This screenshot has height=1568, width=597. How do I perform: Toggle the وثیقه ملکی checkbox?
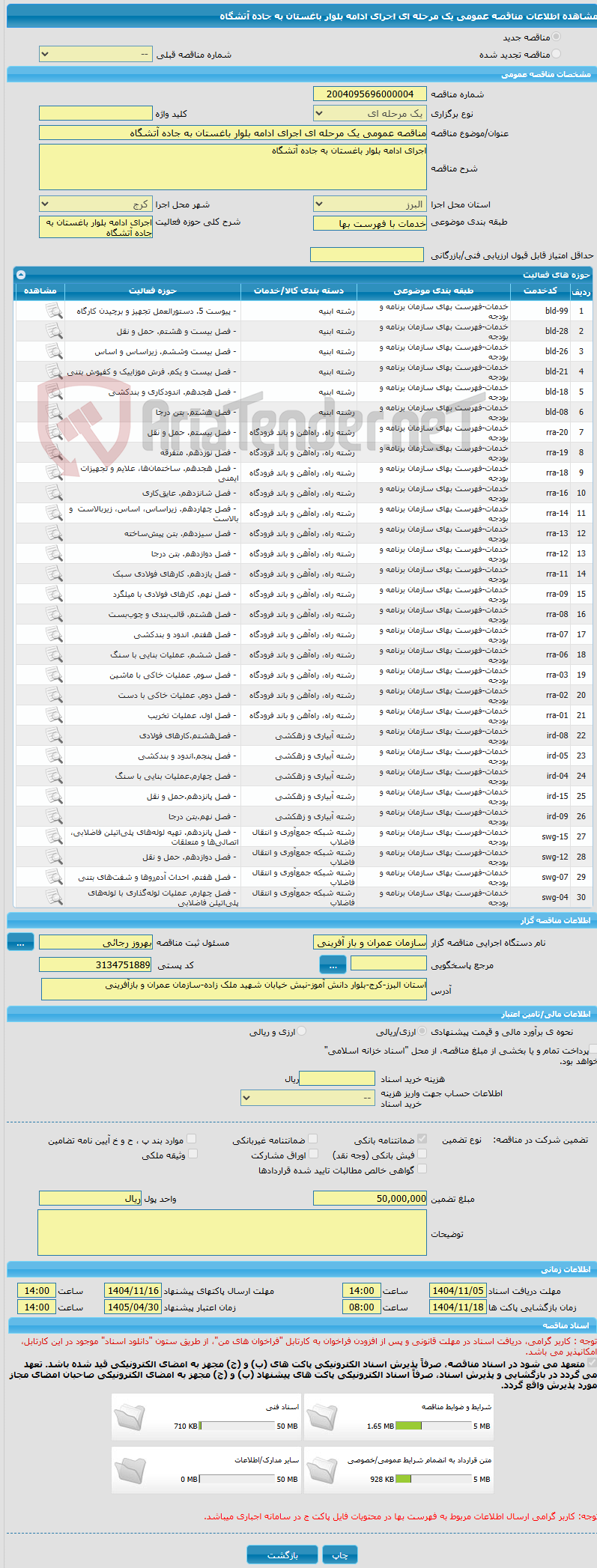pyautogui.click(x=193, y=1154)
